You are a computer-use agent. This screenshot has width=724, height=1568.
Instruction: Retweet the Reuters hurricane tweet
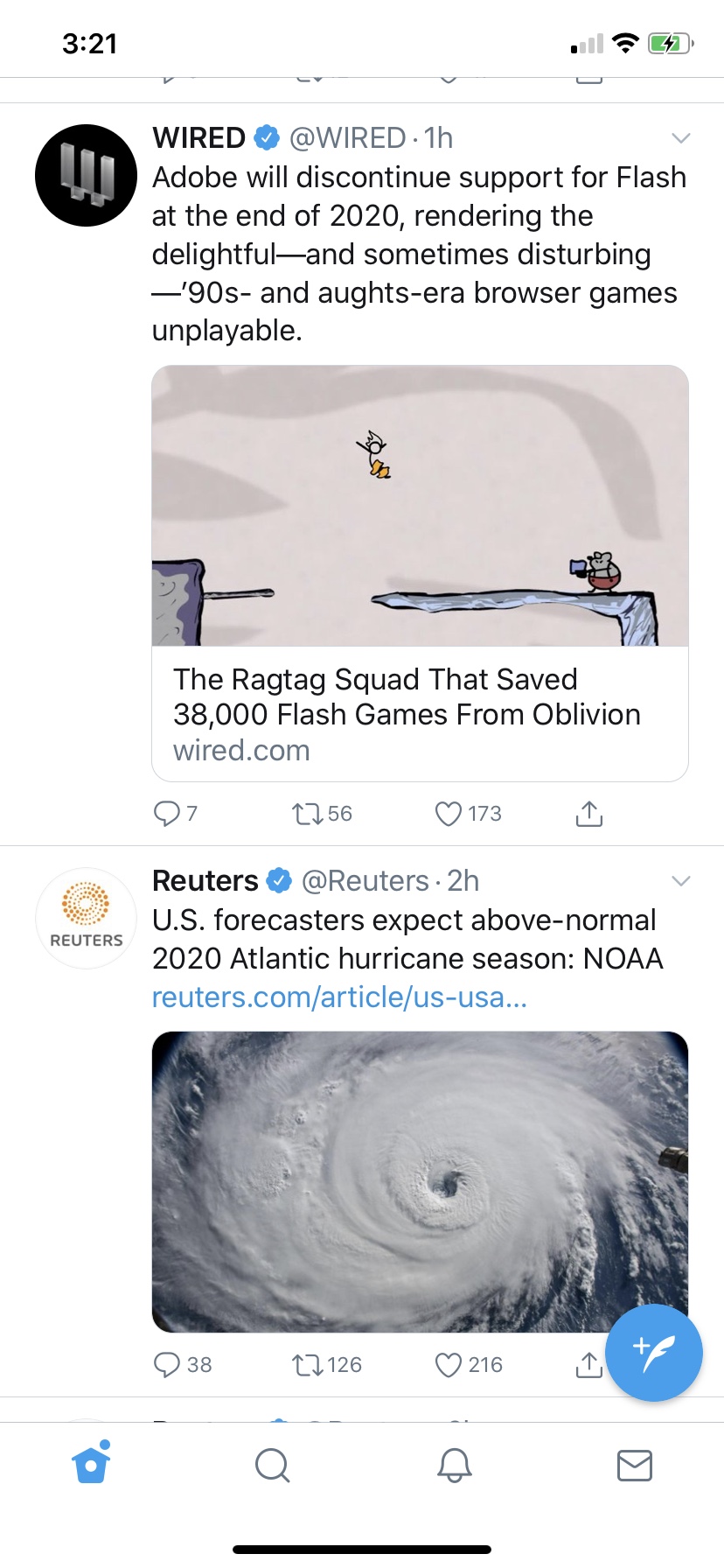307,1365
